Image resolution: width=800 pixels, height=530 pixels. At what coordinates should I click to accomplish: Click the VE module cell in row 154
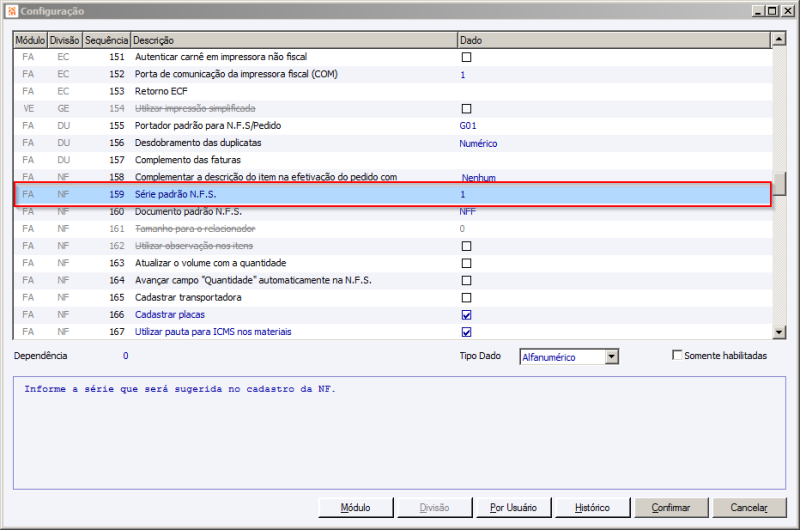coord(29,109)
